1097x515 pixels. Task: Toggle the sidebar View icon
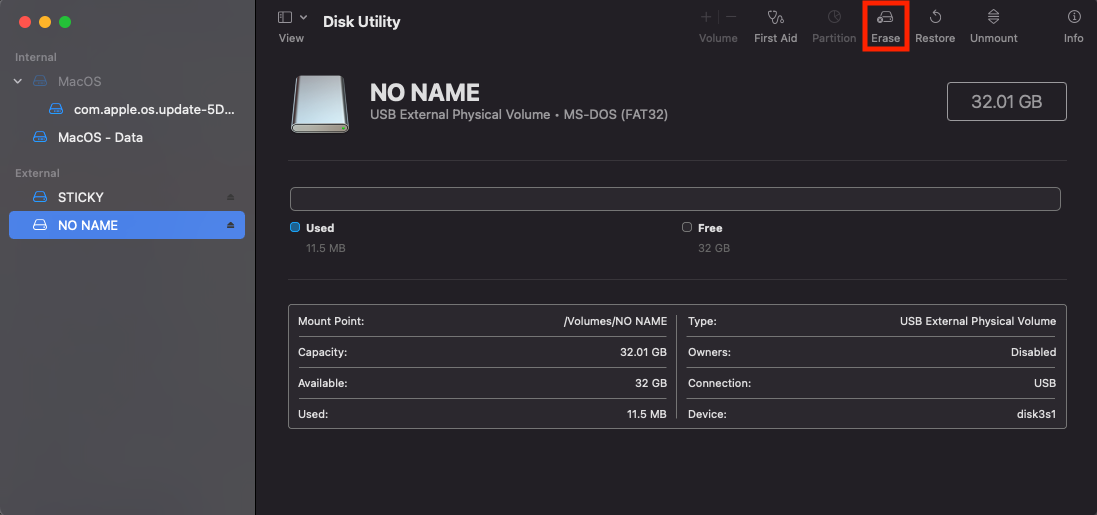(x=285, y=17)
